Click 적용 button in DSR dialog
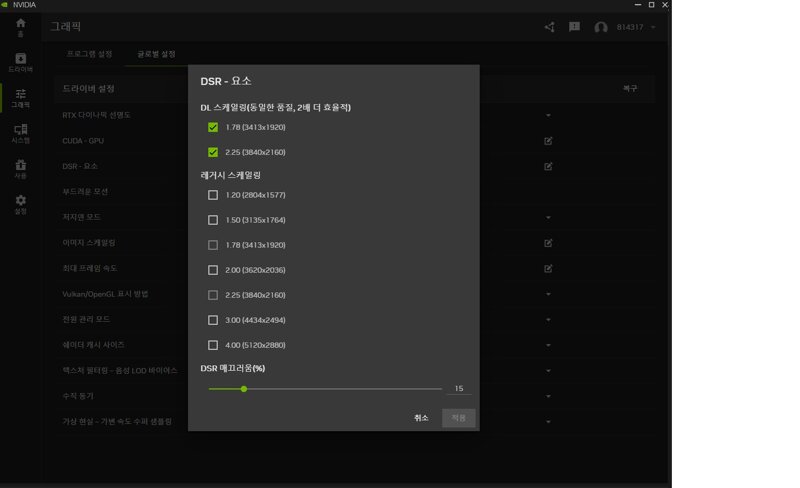This screenshot has width=800, height=488. coord(458,418)
